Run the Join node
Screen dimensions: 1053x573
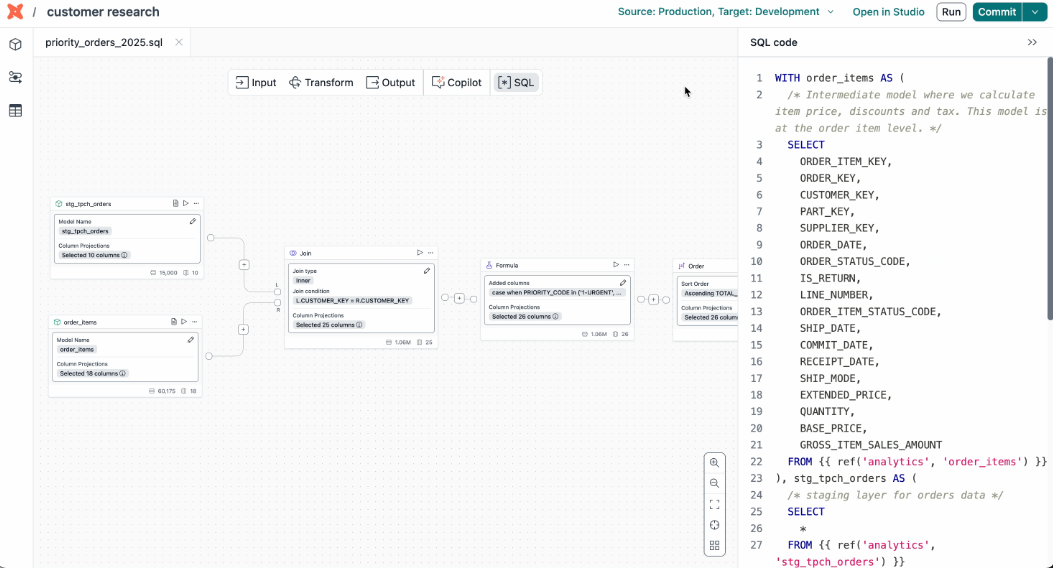[x=420, y=253]
